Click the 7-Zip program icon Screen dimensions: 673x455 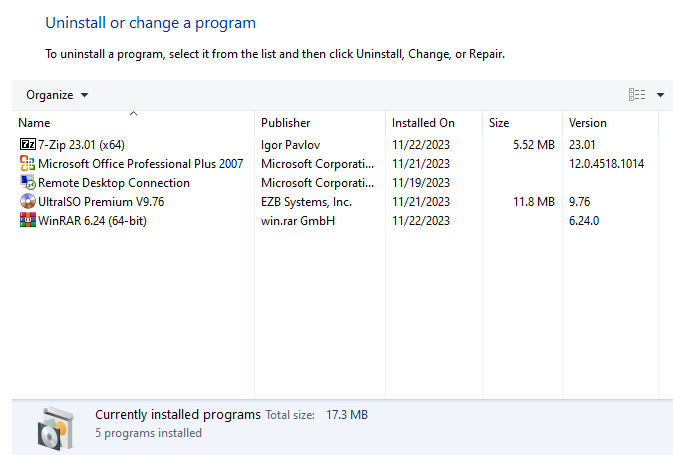point(28,144)
